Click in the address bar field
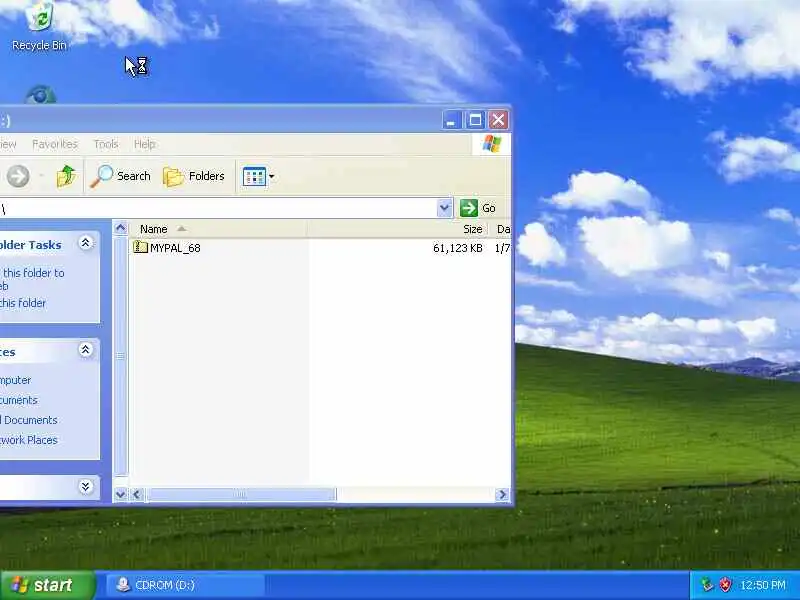 click(x=218, y=208)
